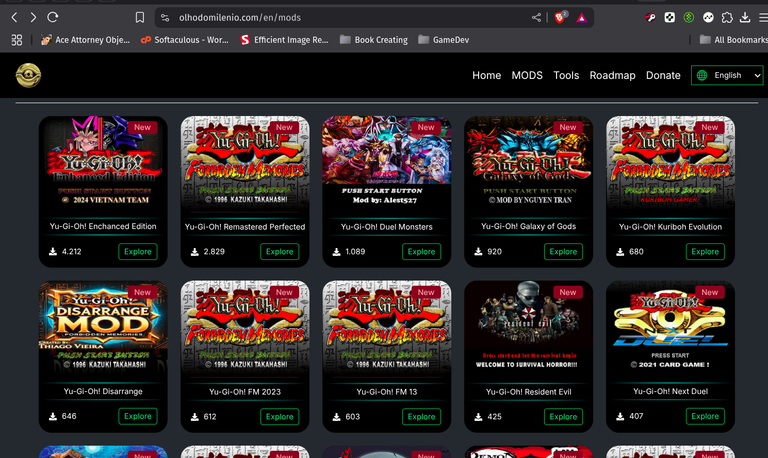
Task: Click "Yu-Gi-Oh! Remastered Perfected" title text
Action: click(245, 227)
